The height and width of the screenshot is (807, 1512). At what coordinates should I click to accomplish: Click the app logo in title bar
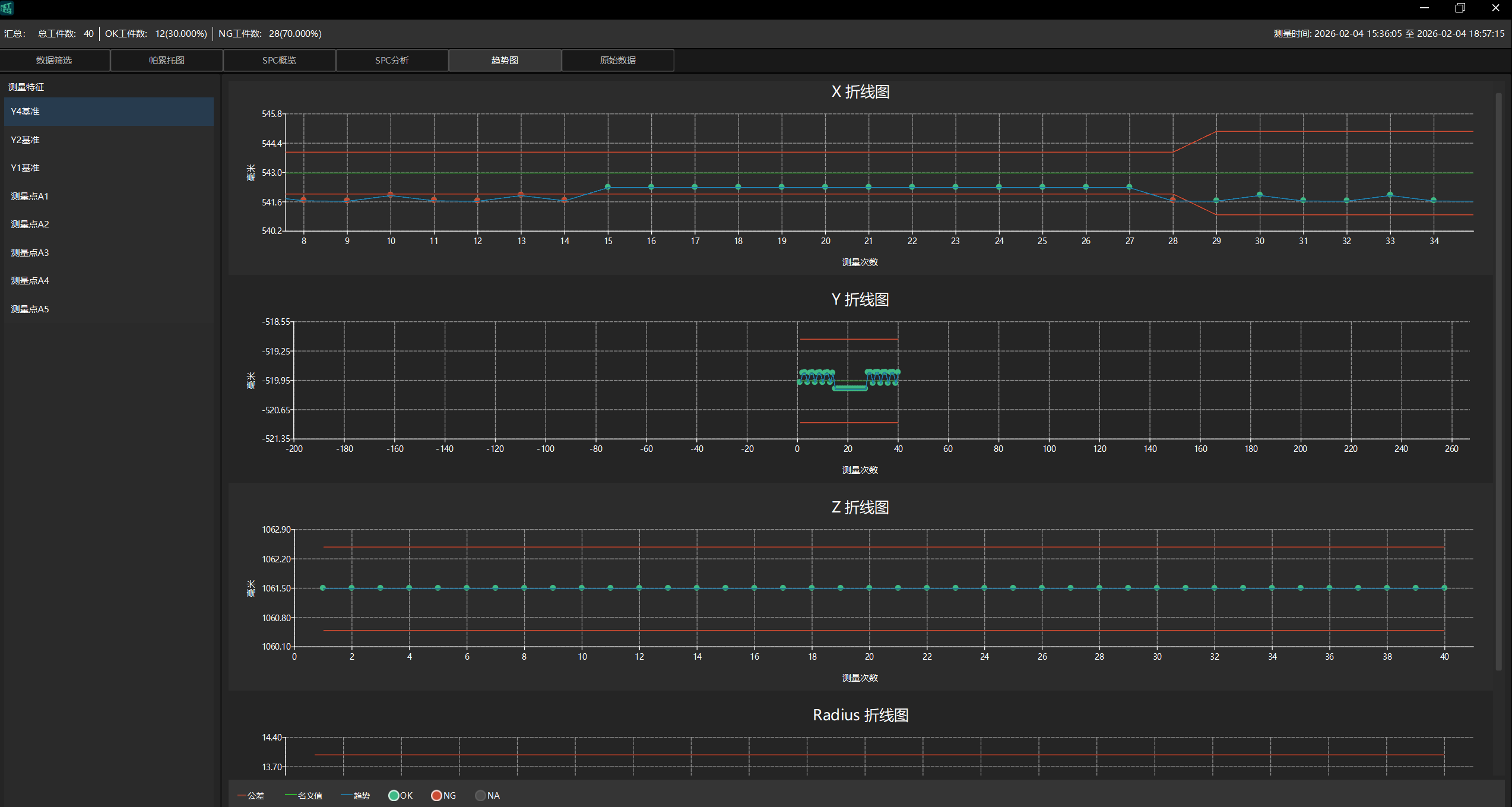pyautogui.click(x=7, y=8)
